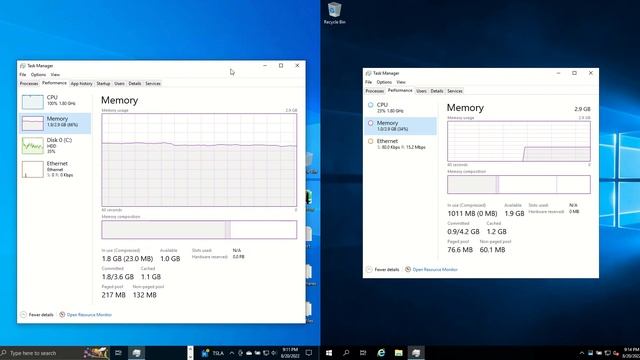Click the Task Manager title icon in right window
Image resolution: width=640 pixels, height=360 pixels.
[x=369, y=73]
